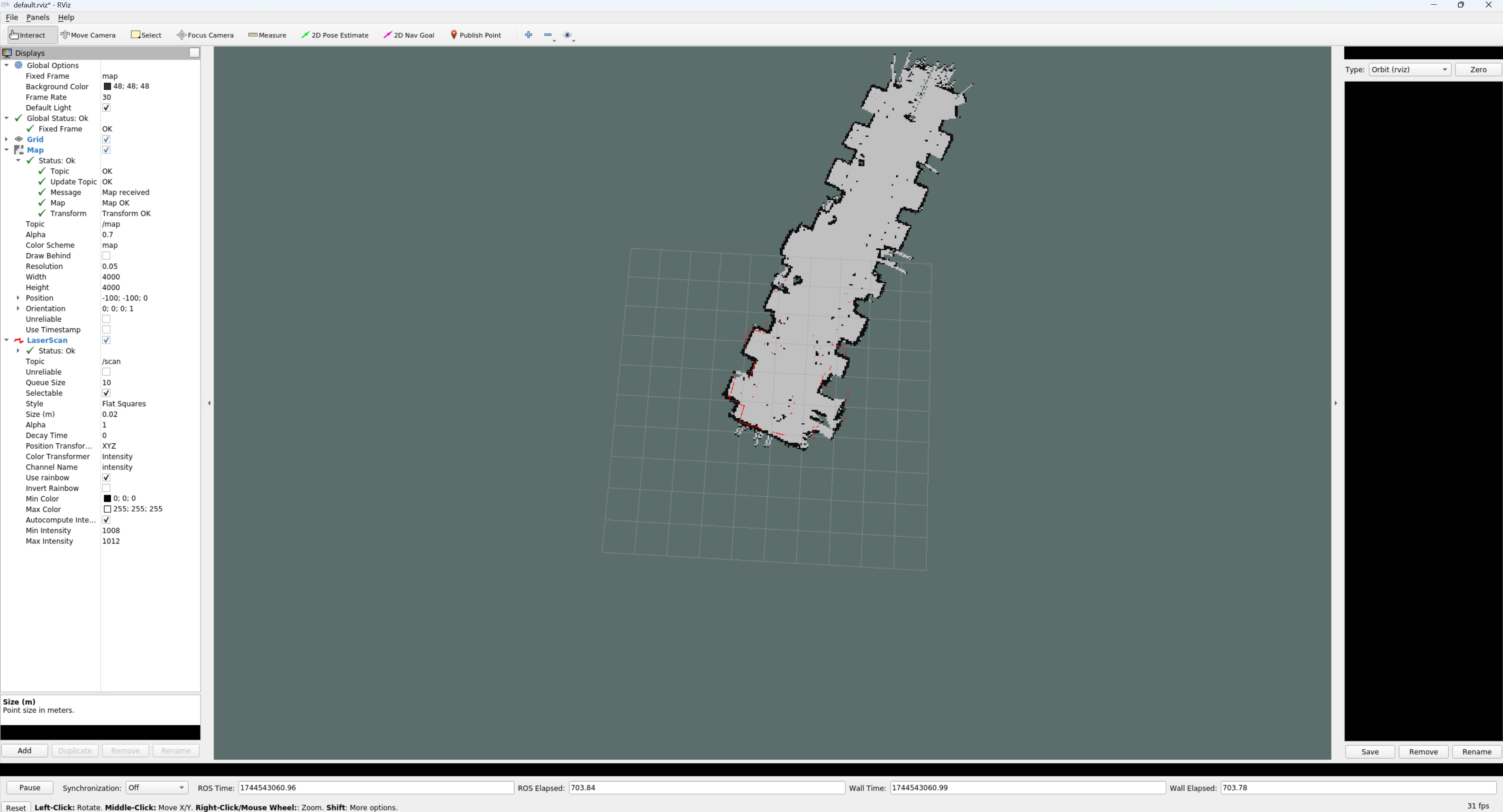Screen dimensions: 1503x812
Task: Open the Panels menu
Action: 38,17
